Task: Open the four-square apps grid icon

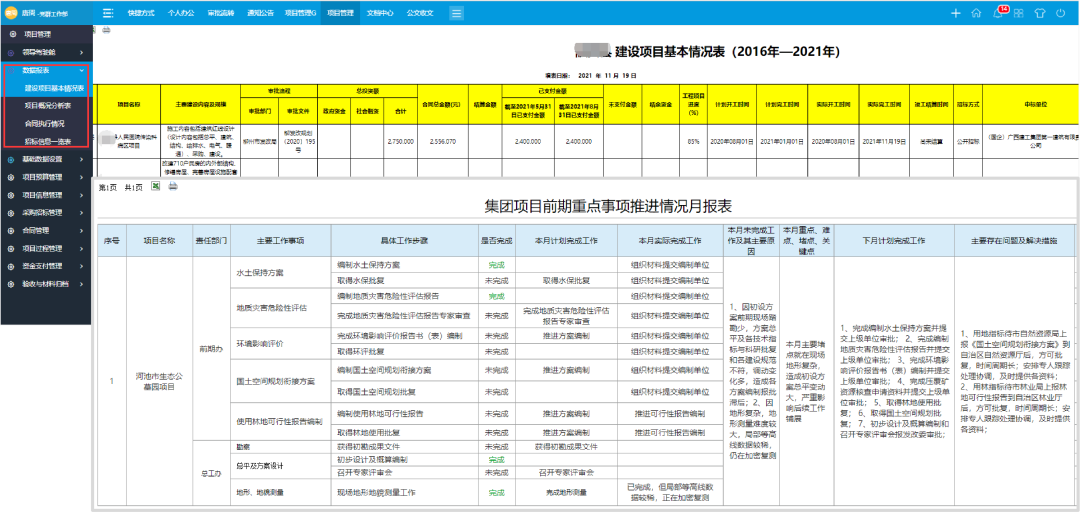Action: (1020, 13)
